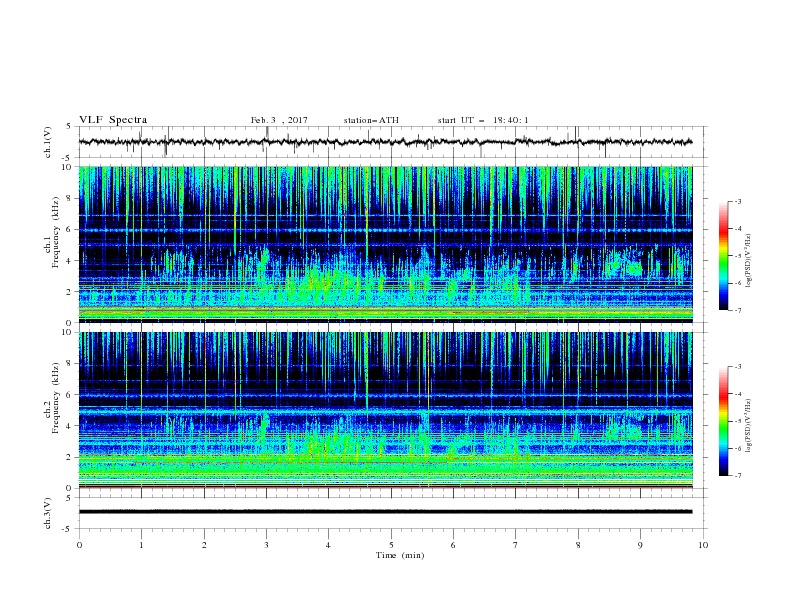Click the "8" tick on the time axis
The height and width of the screenshot is (612, 792).
pyautogui.click(x=578, y=545)
